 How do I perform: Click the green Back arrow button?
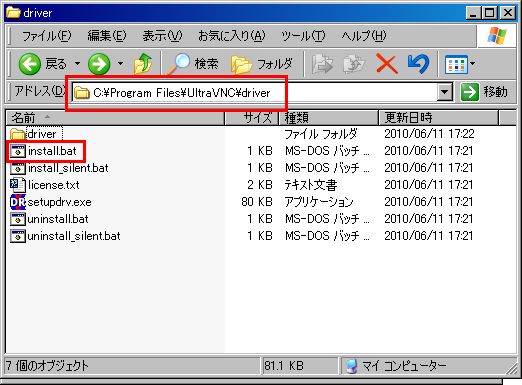(29, 64)
